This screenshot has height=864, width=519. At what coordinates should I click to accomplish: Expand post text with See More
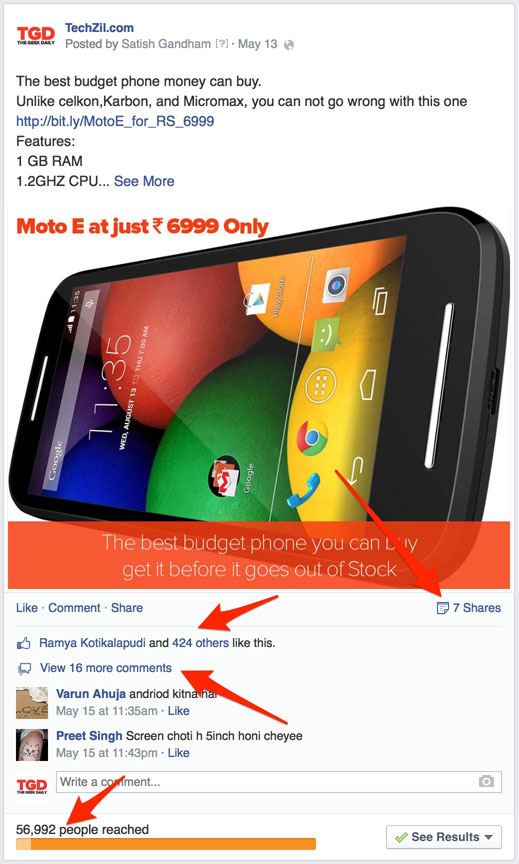144,181
